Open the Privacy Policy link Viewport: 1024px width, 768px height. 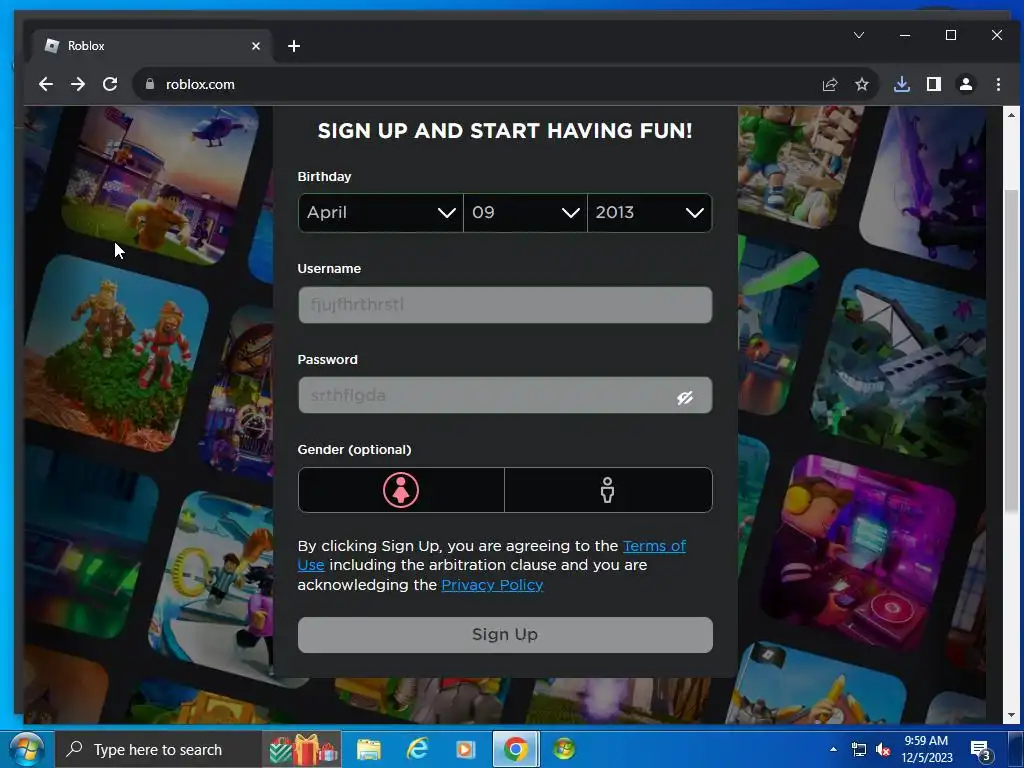click(492, 585)
